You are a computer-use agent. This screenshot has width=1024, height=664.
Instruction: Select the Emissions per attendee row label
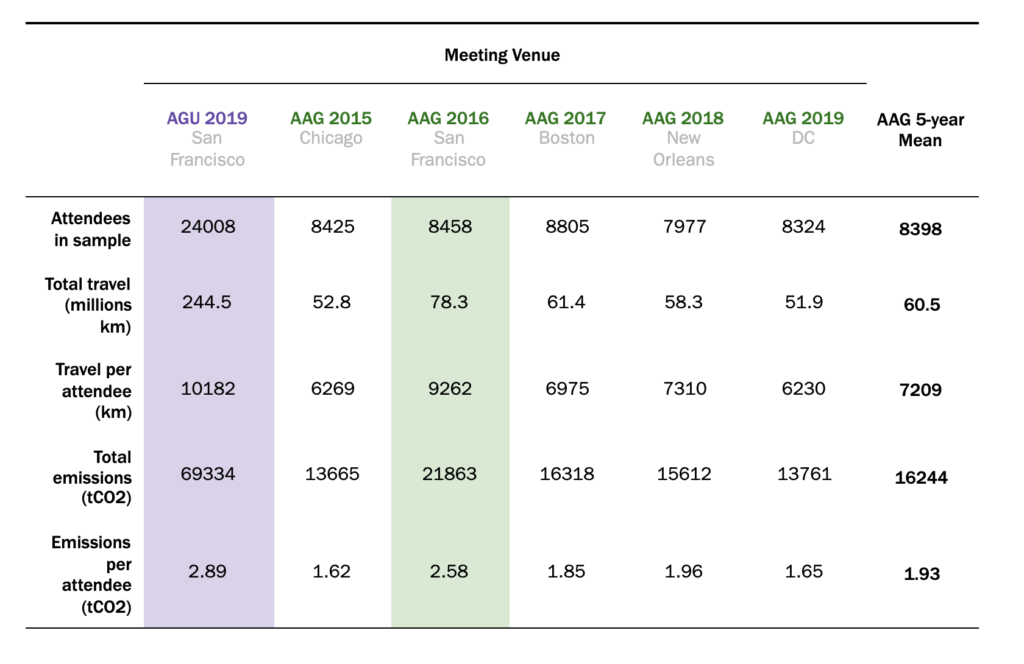click(91, 573)
